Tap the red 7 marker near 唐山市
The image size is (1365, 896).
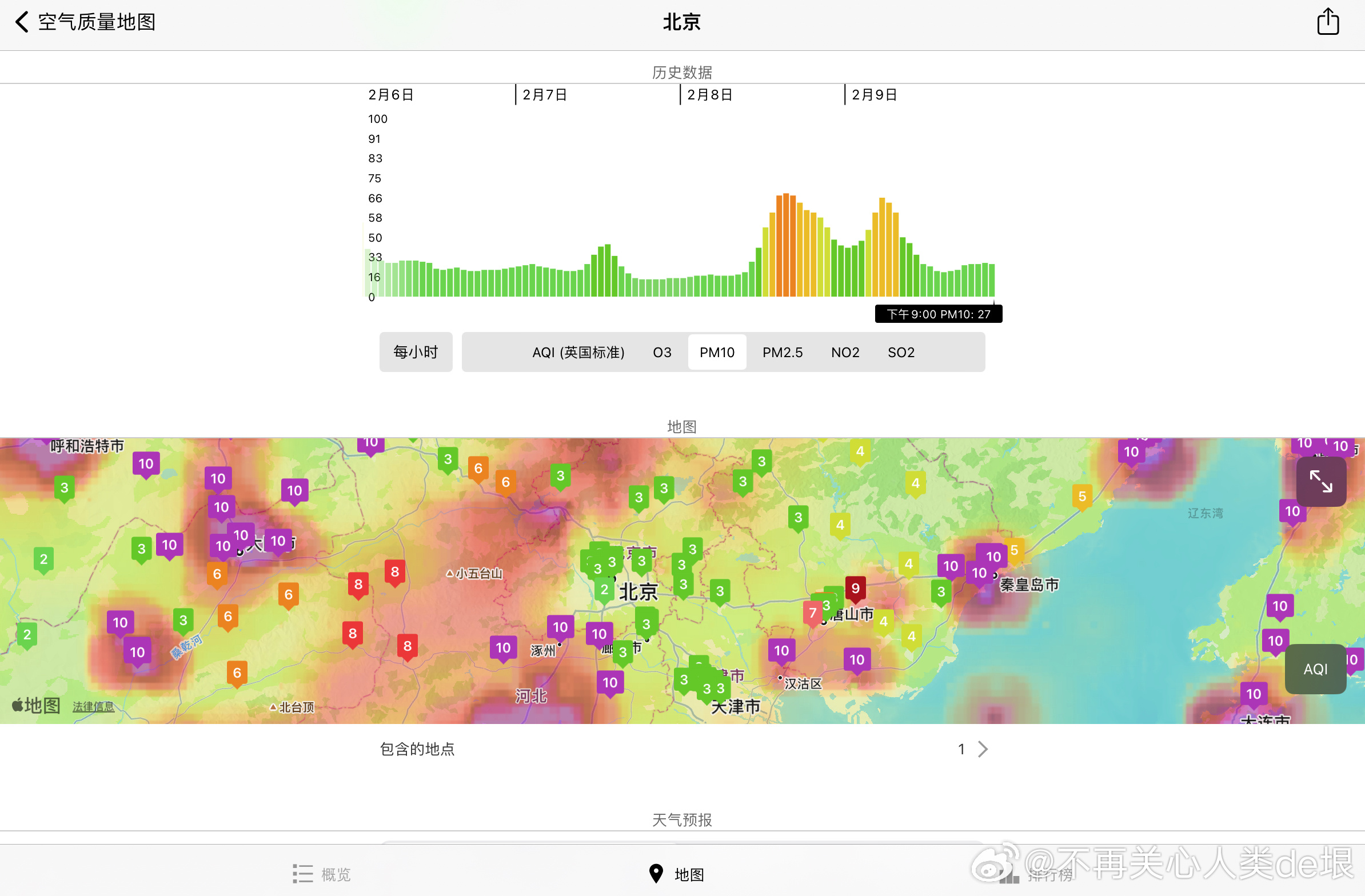pyautogui.click(x=812, y=613)
